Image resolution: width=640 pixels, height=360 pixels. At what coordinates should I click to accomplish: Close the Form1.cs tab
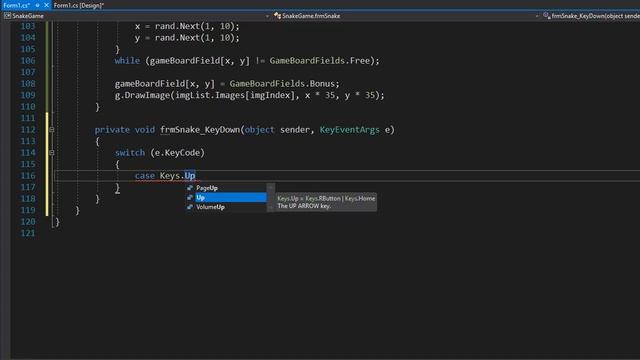(46, 5)
